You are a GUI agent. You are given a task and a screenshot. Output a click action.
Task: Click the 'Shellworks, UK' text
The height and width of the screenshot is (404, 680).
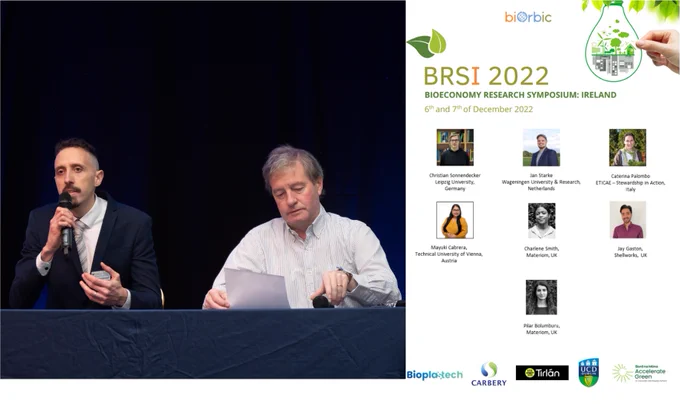coord(630,255)
